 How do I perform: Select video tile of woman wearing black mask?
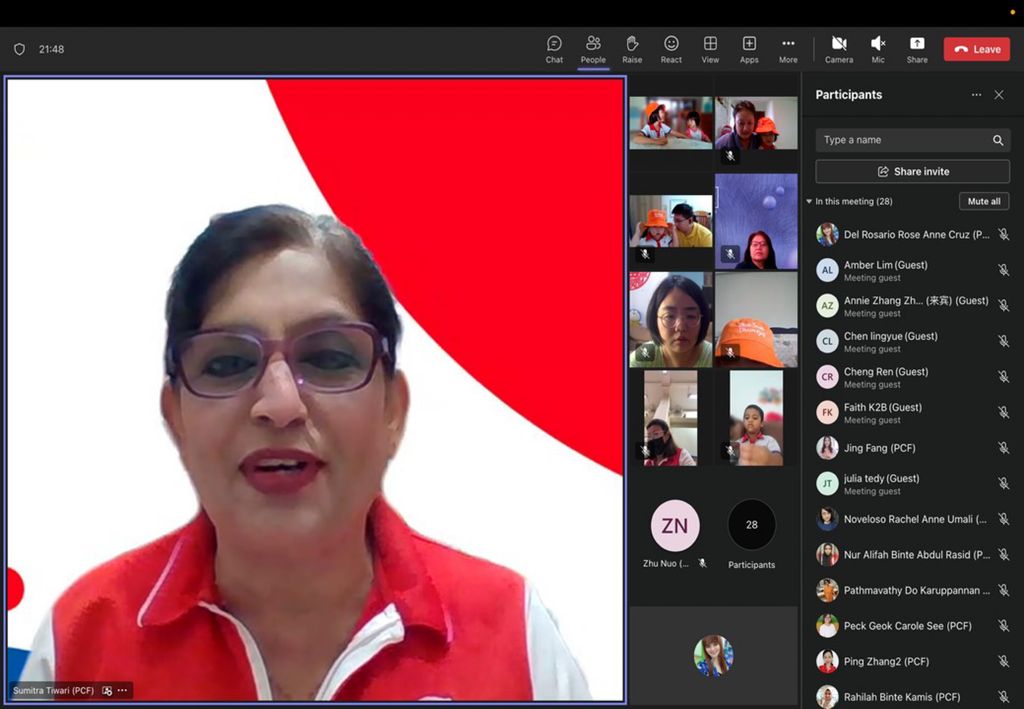pyautogui.click(x=671, y=418)
